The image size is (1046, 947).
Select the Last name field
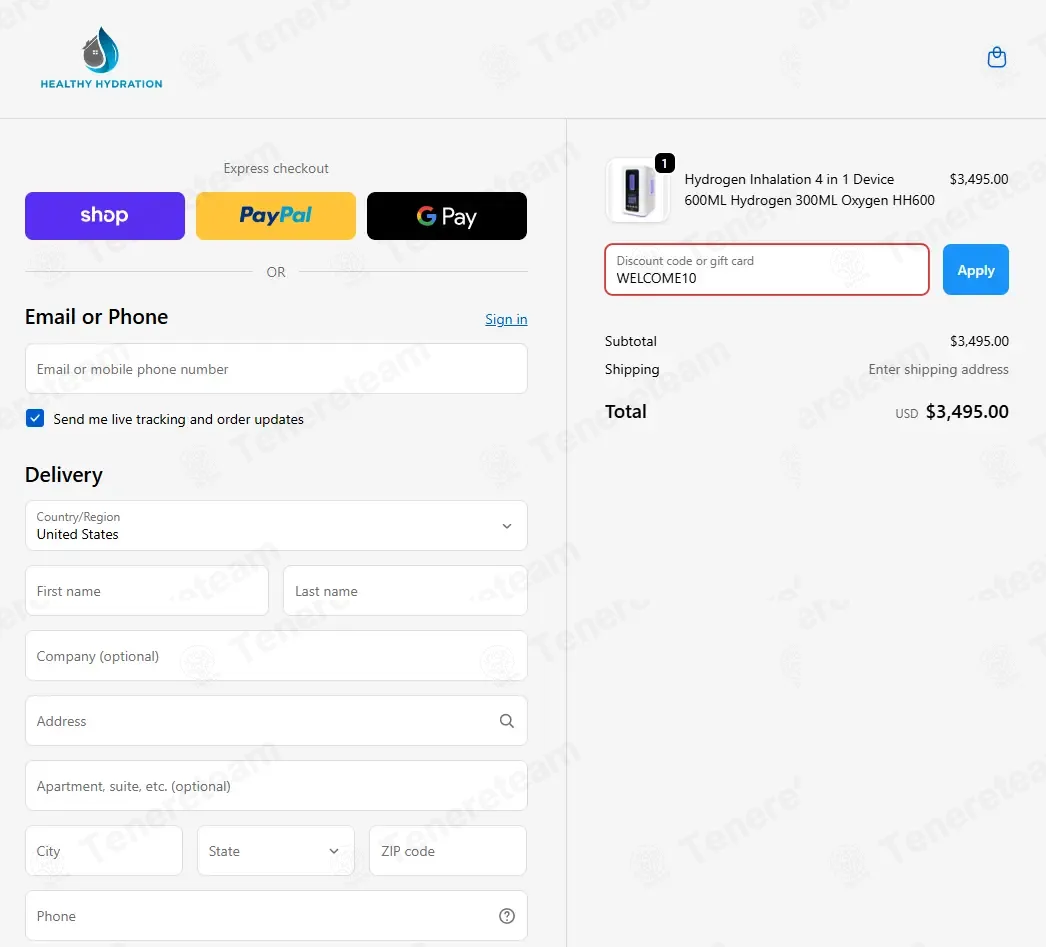click(406, 591)
